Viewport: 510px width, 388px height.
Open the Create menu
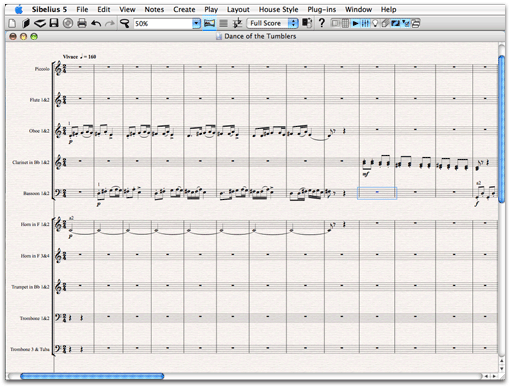pos(184,9)
